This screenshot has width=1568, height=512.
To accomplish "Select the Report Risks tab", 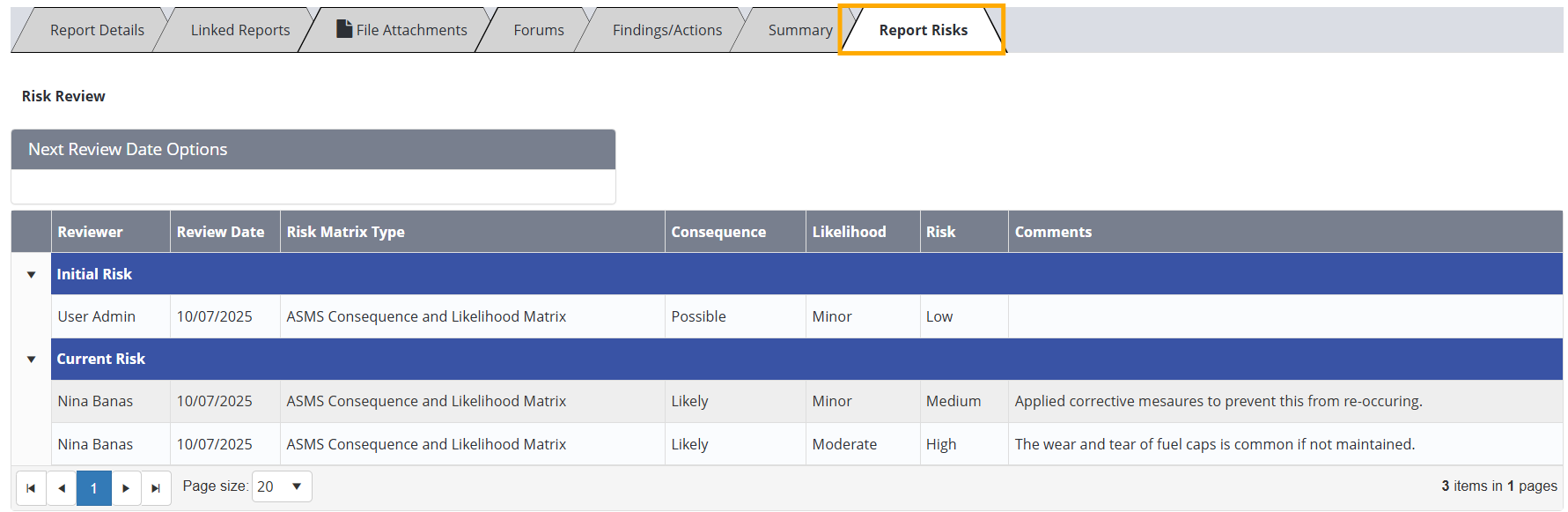I will 923,30.
